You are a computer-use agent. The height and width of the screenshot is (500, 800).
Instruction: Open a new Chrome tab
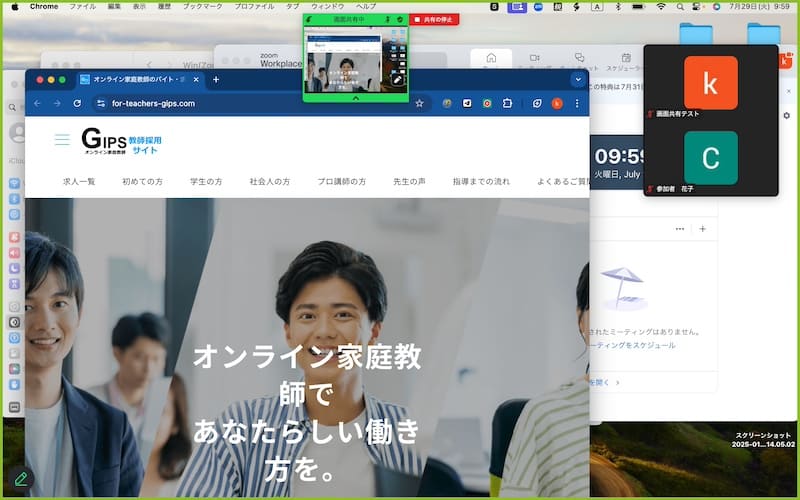pyautogui.click(x=216, y=79)
